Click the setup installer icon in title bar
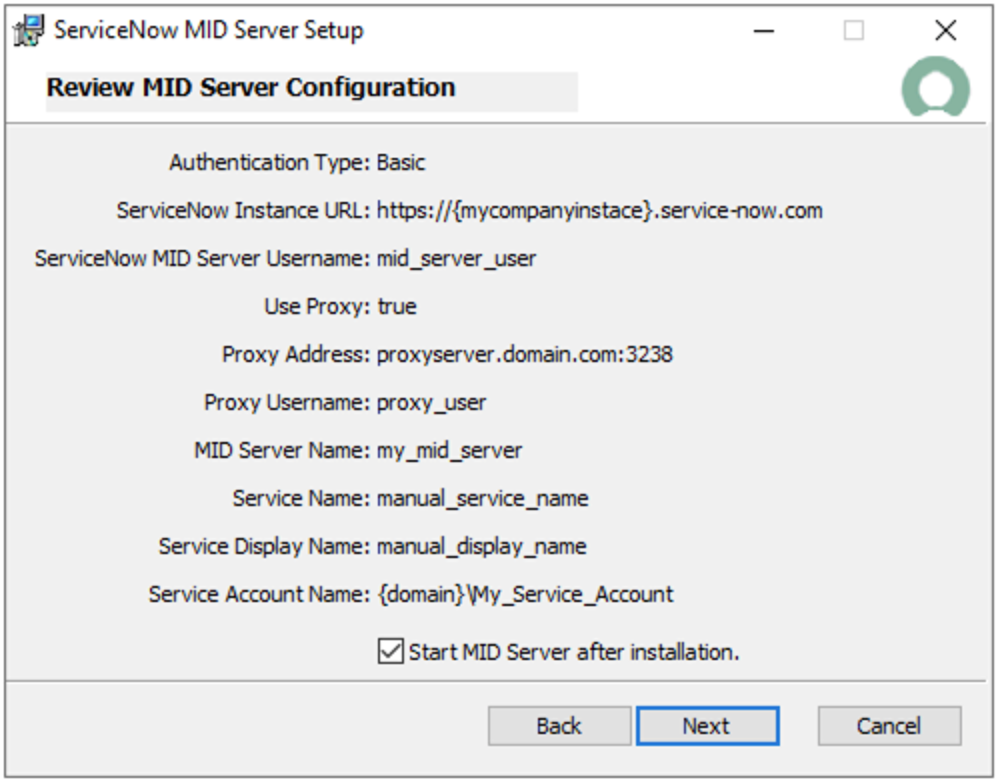This screenshot has height=782, width=996. coord(29,30)
